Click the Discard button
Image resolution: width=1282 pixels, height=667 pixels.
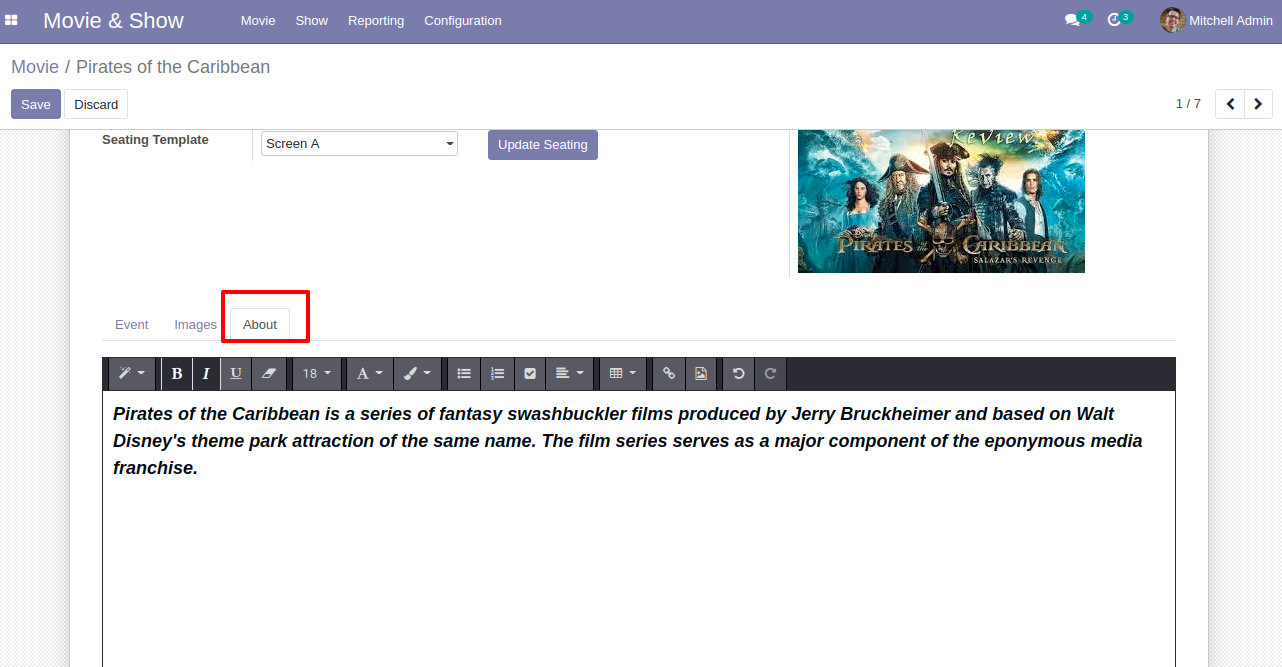(96, 104)
